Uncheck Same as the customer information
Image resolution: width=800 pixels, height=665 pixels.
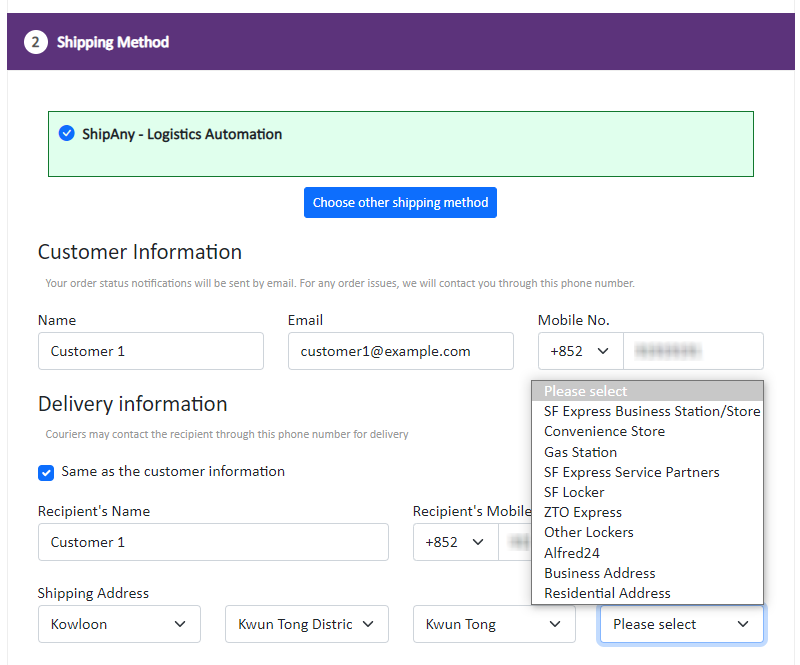pos(46,473)
